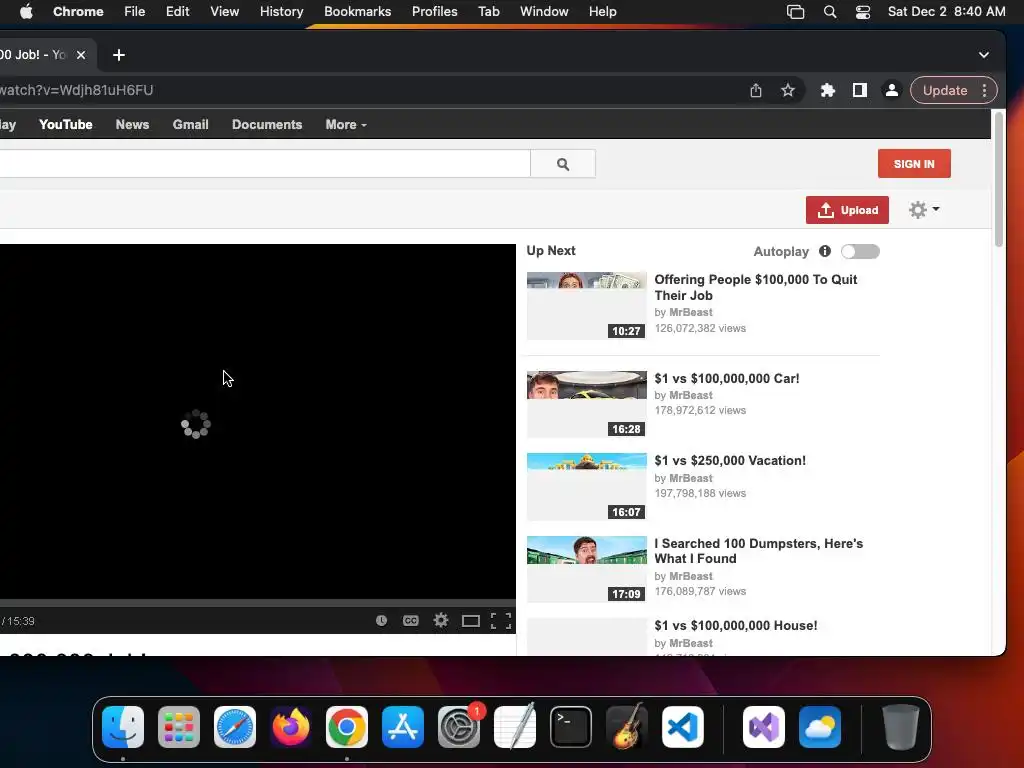The image size is (1024, 768).
Task: Open $1 vs $100,000,000 House! title
Action: [736, 626]
